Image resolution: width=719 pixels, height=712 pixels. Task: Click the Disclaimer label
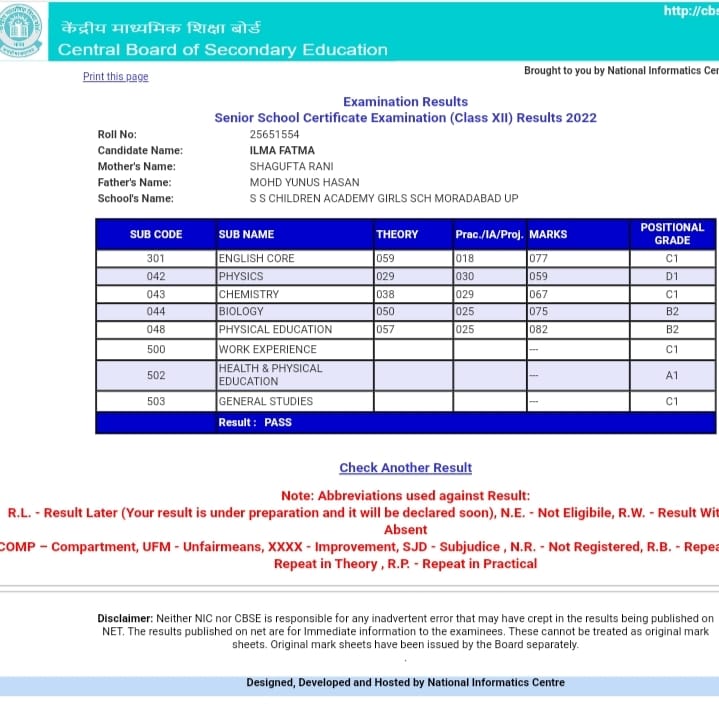[x=125, y=618]
